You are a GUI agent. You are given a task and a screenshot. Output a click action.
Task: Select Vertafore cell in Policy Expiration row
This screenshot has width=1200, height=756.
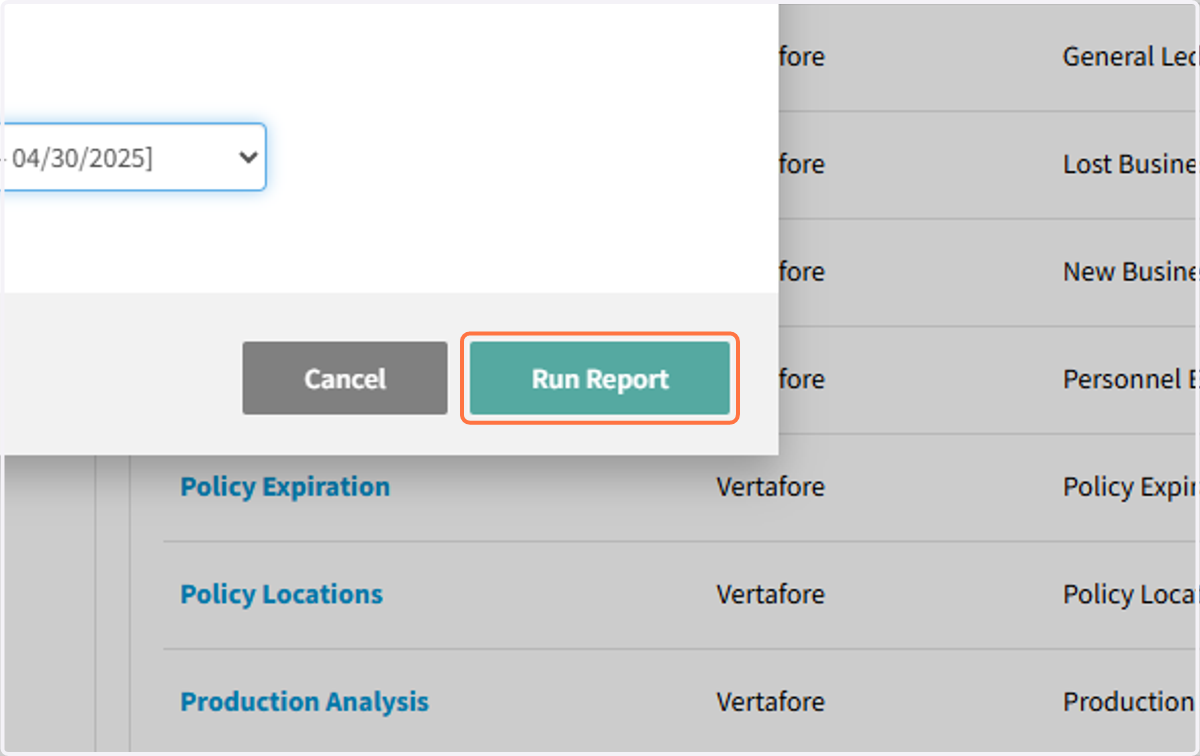[770, 487]
